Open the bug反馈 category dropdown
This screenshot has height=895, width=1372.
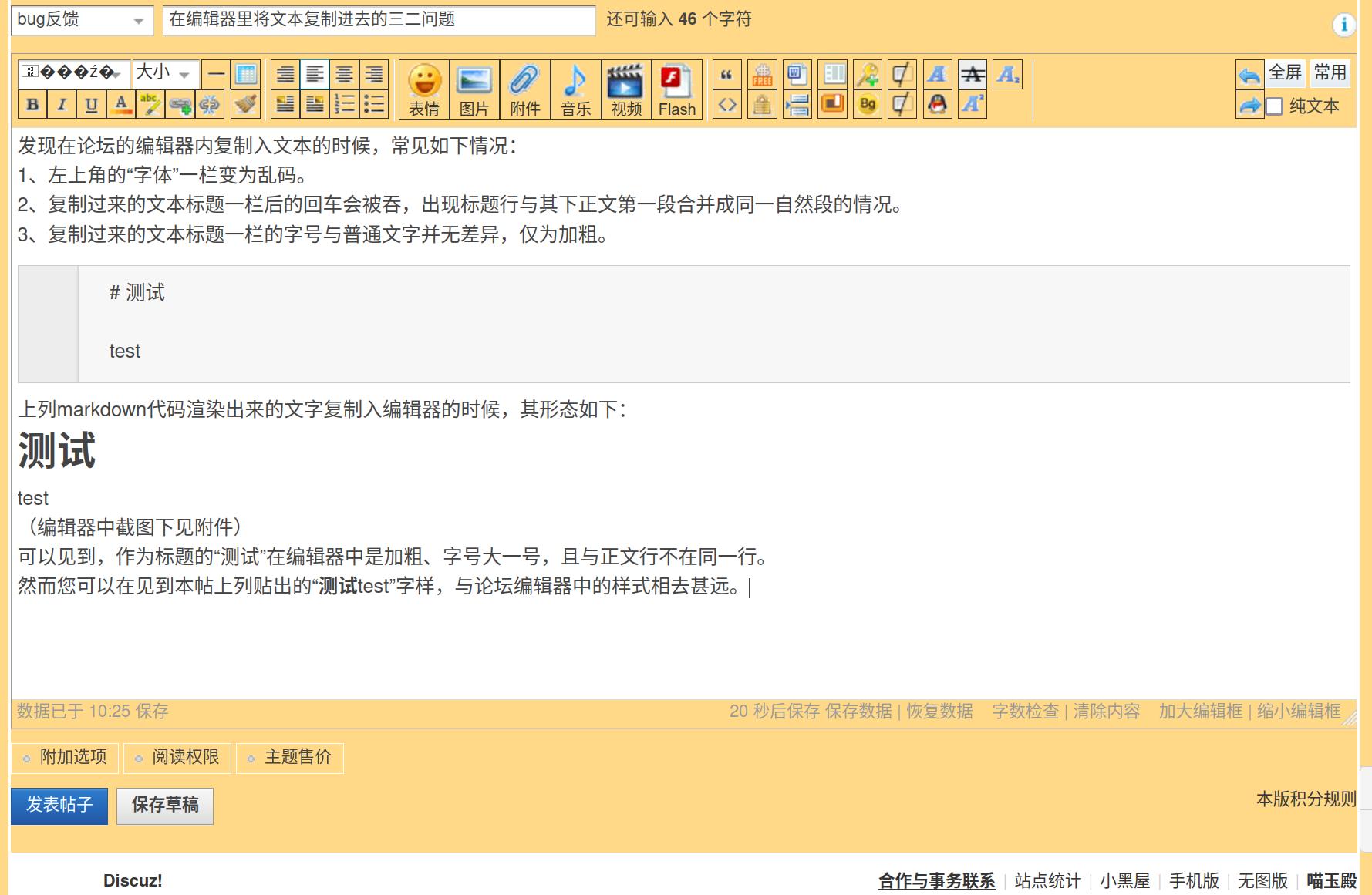click(81, 20)
